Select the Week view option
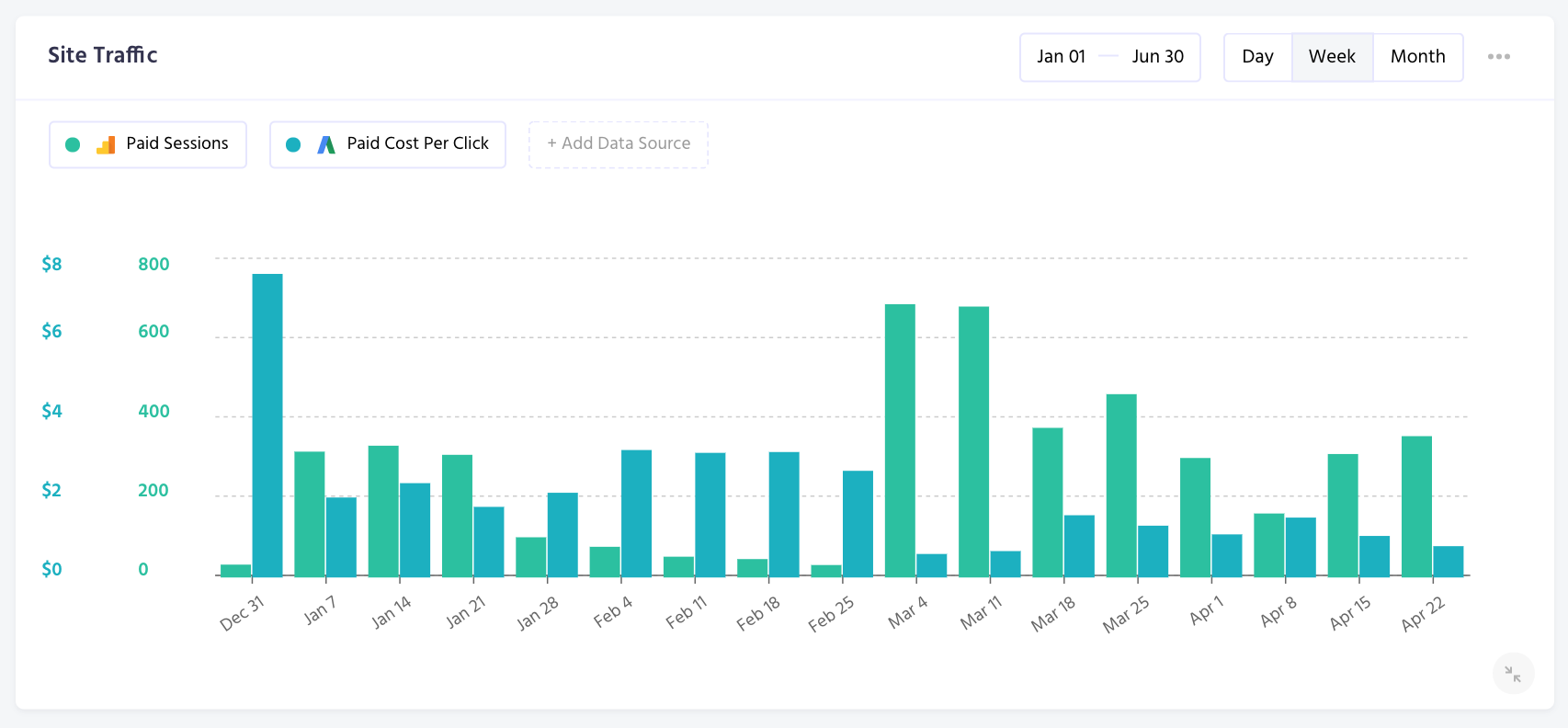 coord(1332,57)
